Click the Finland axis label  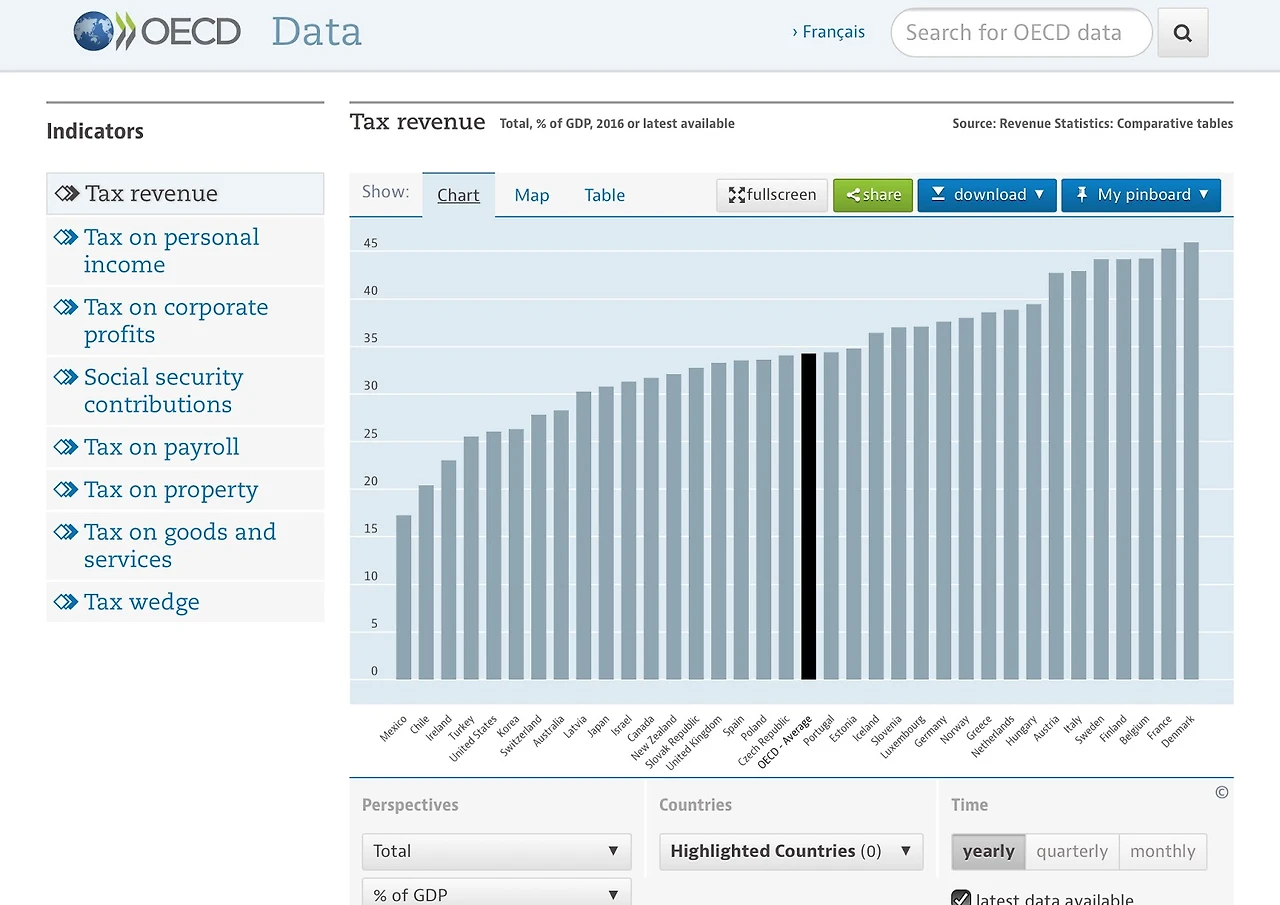(x=1113, y=729)
